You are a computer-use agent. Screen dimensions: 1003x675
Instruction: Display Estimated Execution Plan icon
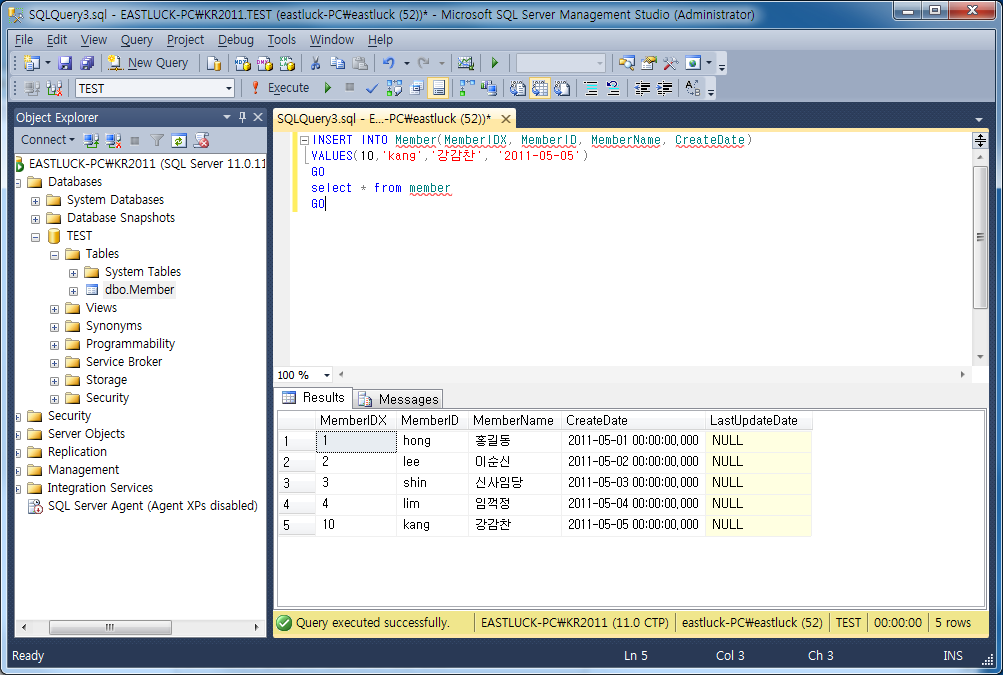point(394,88)
